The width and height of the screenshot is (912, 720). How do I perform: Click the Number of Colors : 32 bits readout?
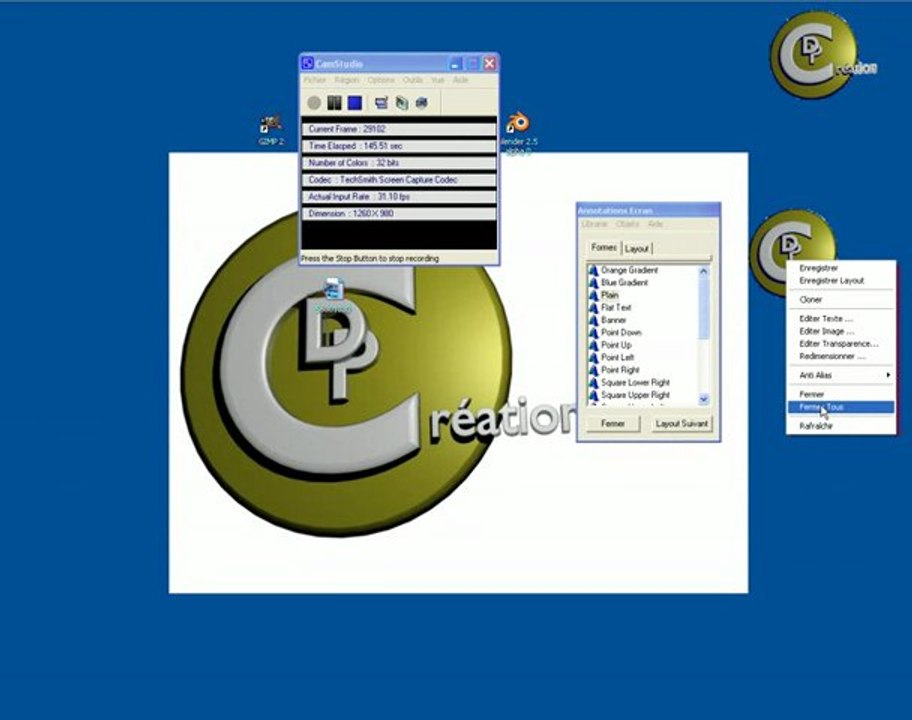(399, 163)
